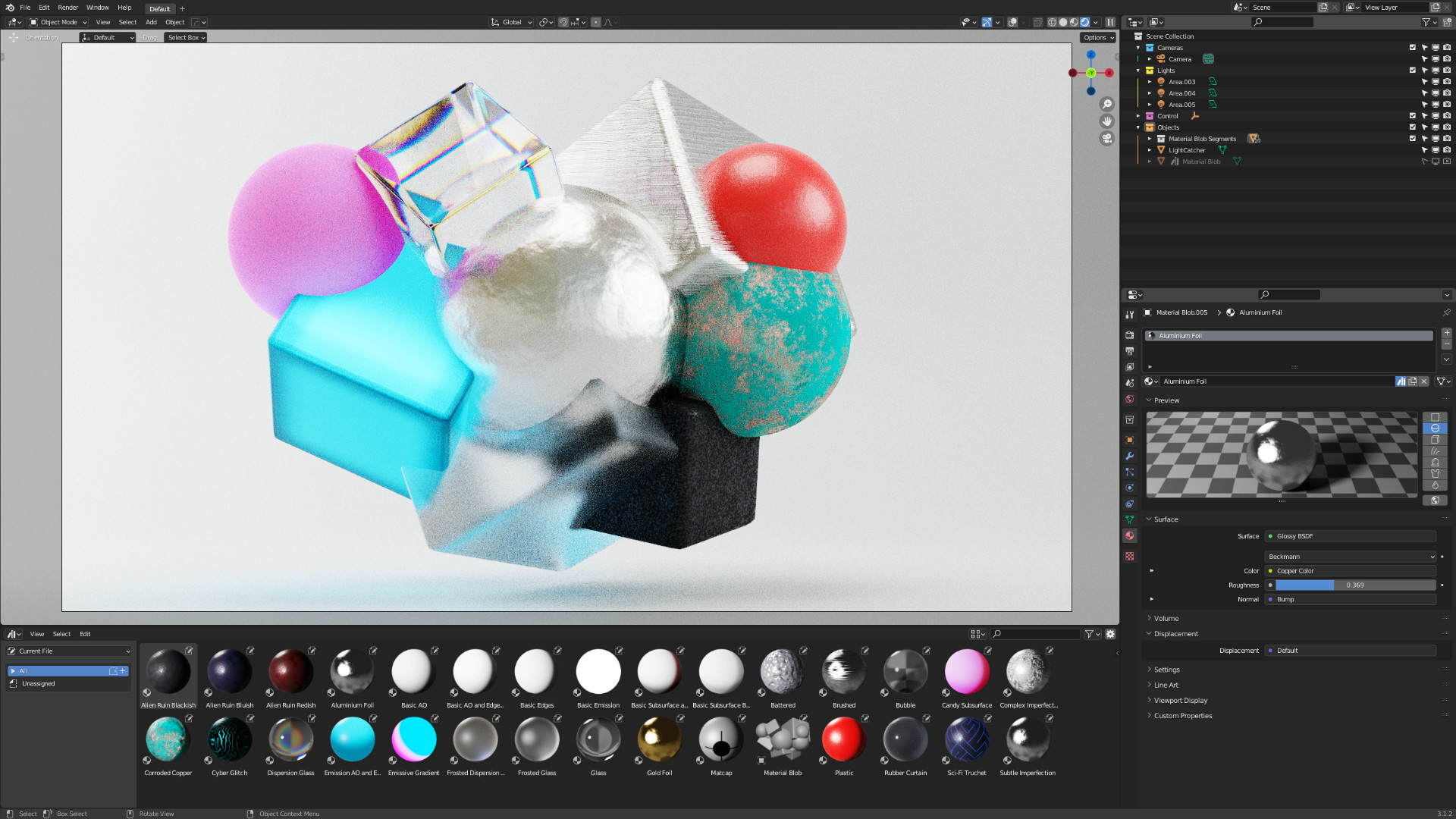The height and width of the screenshot is (819, 1456).
Task: Click the Add menu in top bar
Action: [x=151, y=22]
